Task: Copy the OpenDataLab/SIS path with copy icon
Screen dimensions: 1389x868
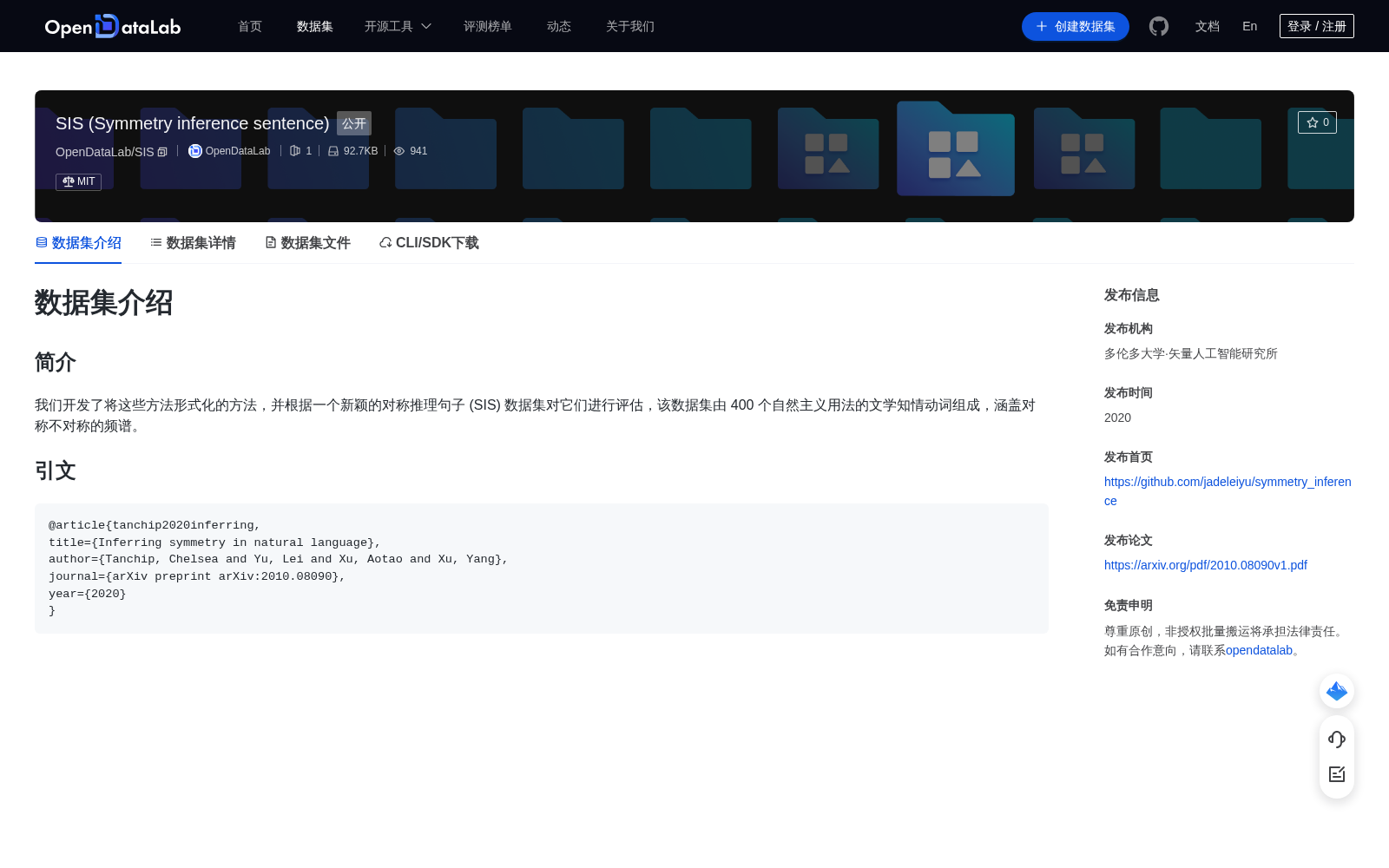Action: tap(162, 152)
